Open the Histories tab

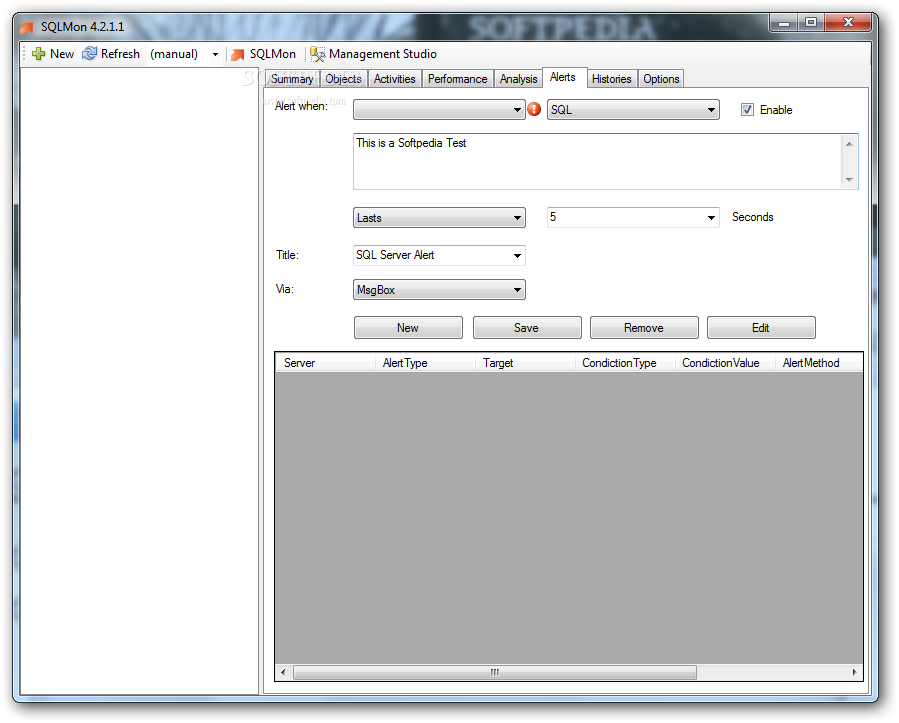coord(611,79)
